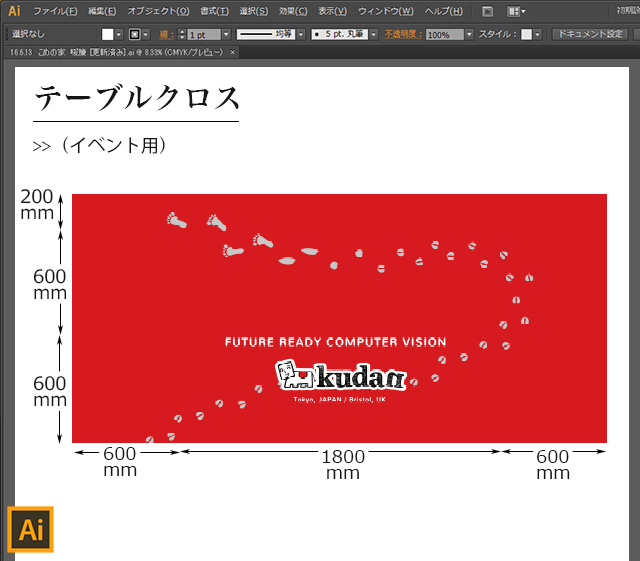Open the 表示(V) menu

pos(332,11)
